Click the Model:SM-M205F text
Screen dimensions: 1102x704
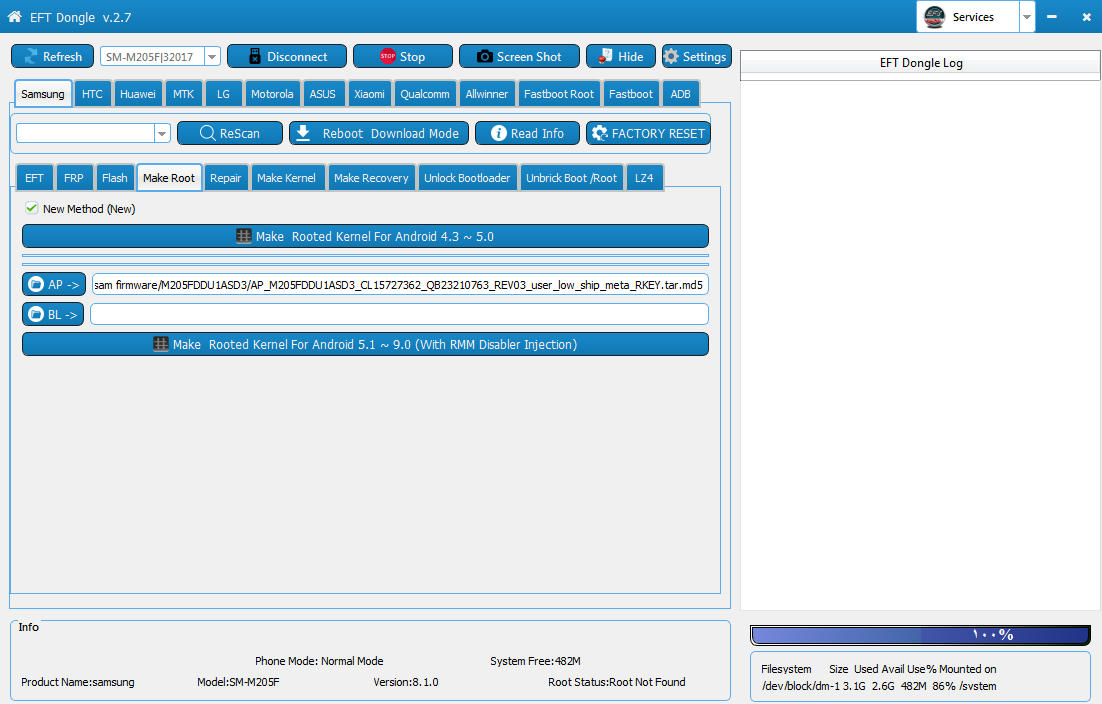click(238, 682)
